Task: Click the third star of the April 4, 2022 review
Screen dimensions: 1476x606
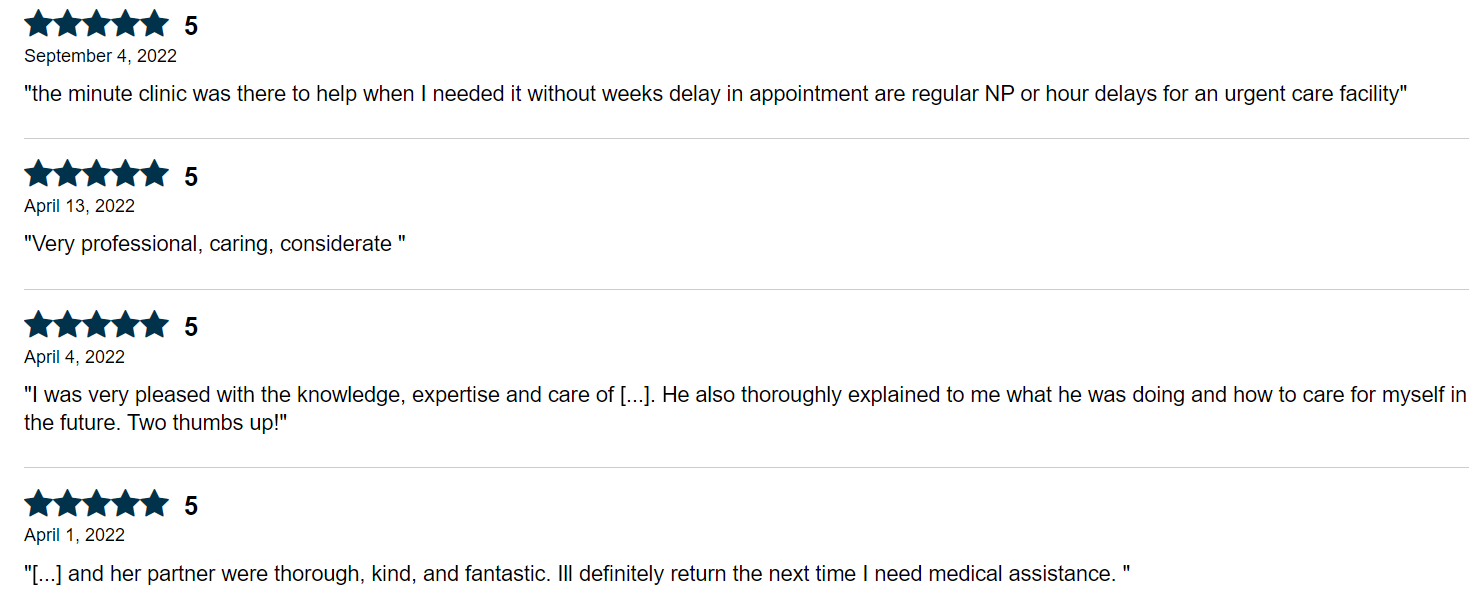Action: coord(96,325)
